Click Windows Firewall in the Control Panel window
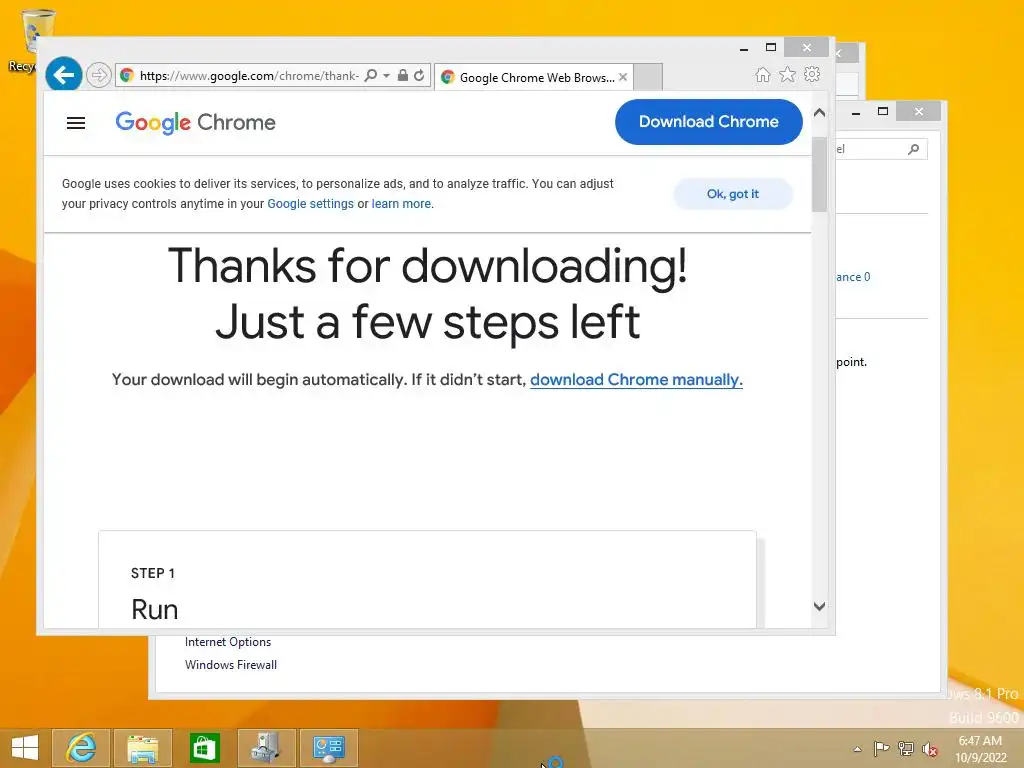Screen dimensions: 1024x768 [x=231, y=665]
